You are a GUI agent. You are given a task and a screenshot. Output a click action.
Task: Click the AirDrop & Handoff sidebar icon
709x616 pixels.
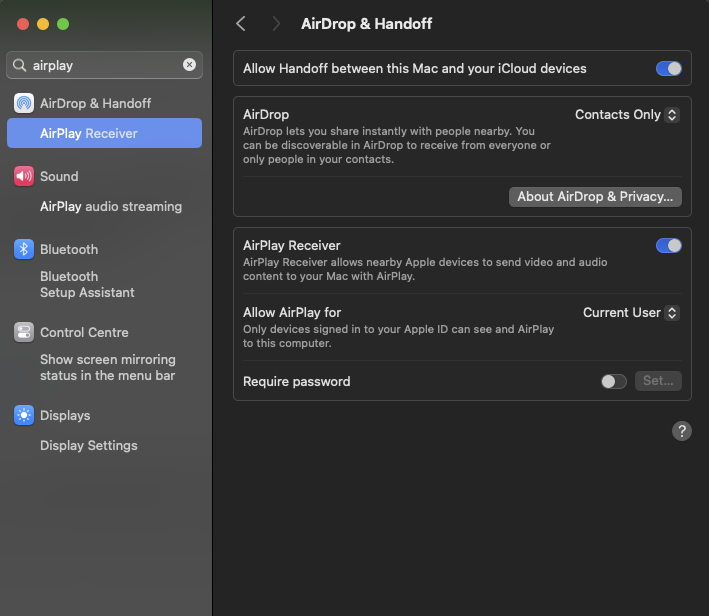(24, 103)
